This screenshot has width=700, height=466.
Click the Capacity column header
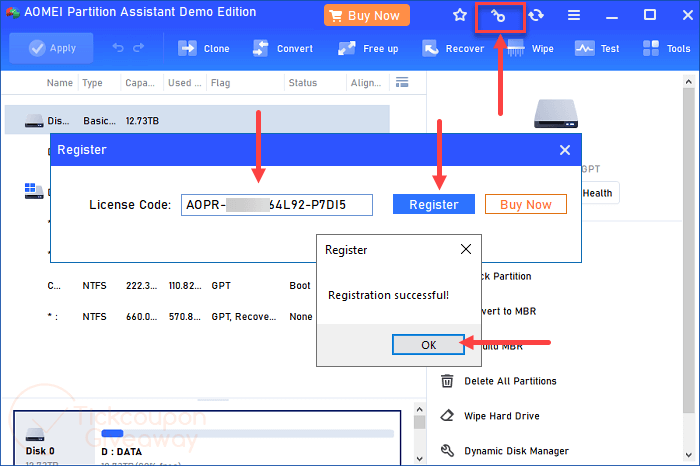tap(140, 83)
